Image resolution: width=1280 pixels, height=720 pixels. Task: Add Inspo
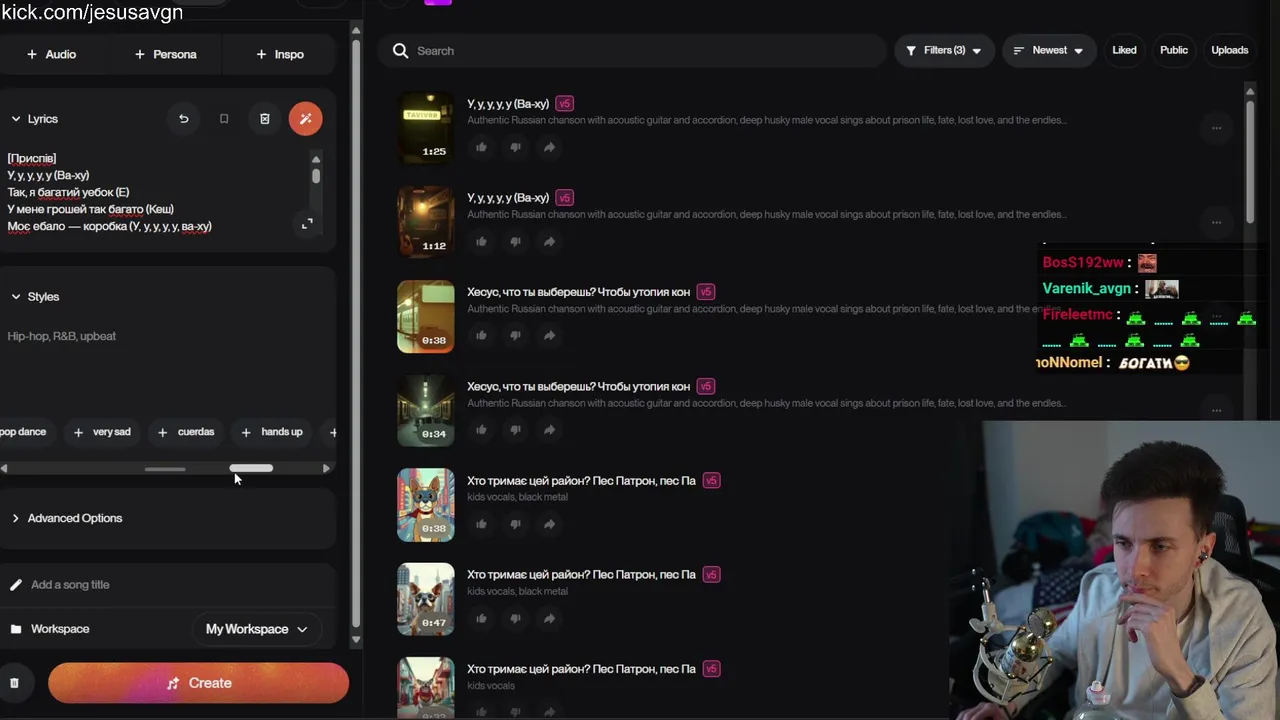tap(280, 54)
